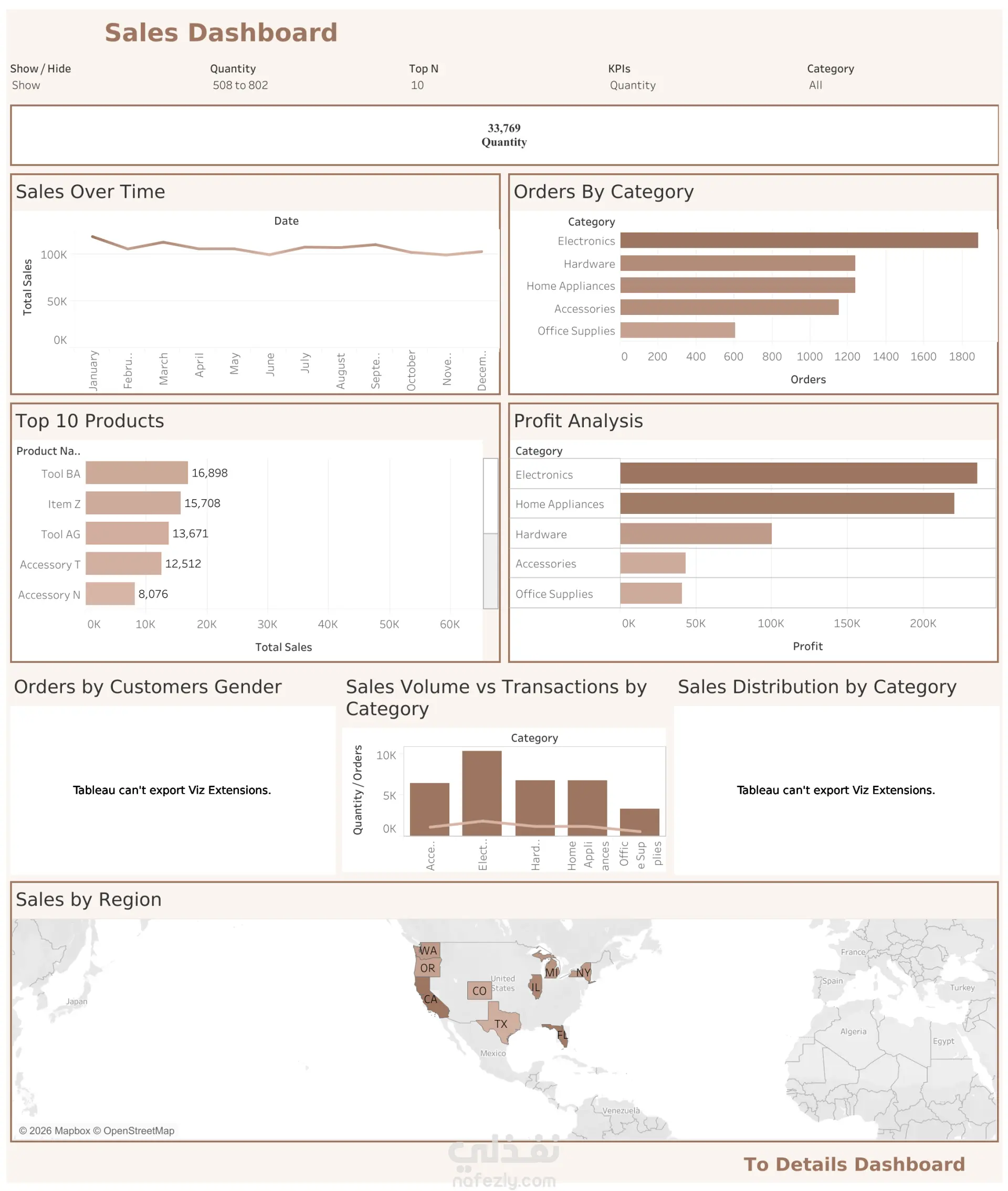The image size is (1008, 1191).
Task: Select Texas state on the map
Action: pos(502,1023)
